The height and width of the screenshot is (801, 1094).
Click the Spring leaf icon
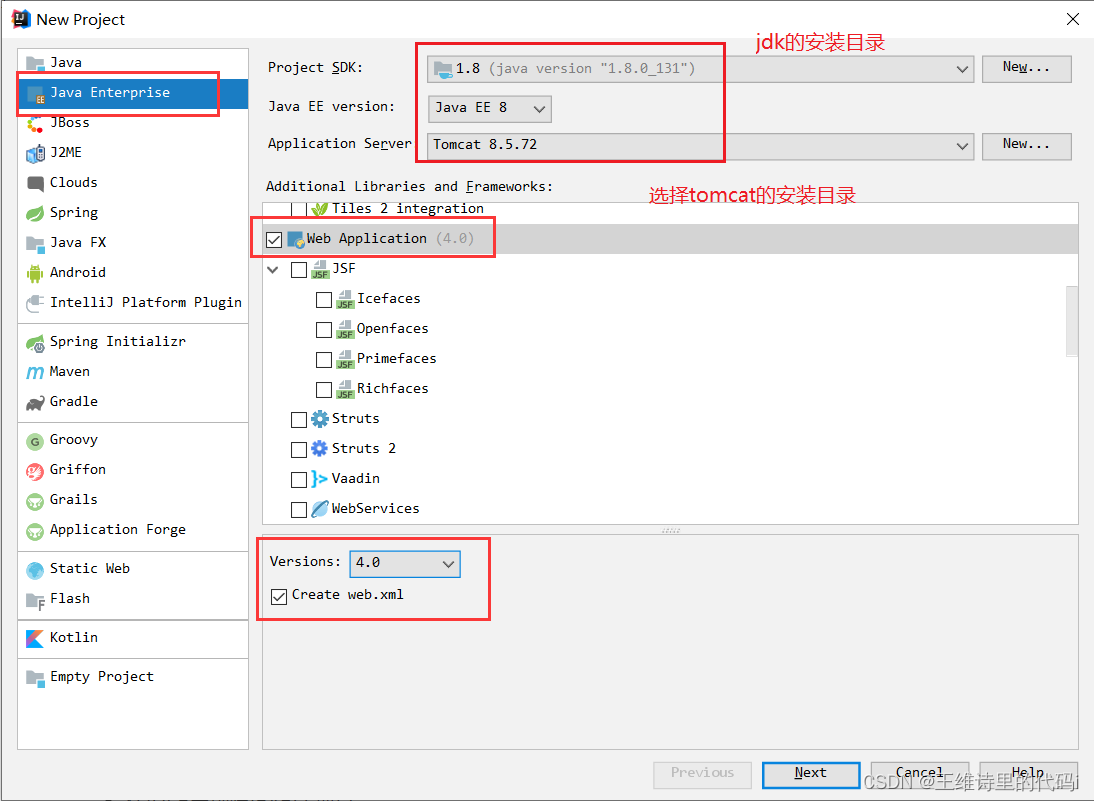point(35,213)
